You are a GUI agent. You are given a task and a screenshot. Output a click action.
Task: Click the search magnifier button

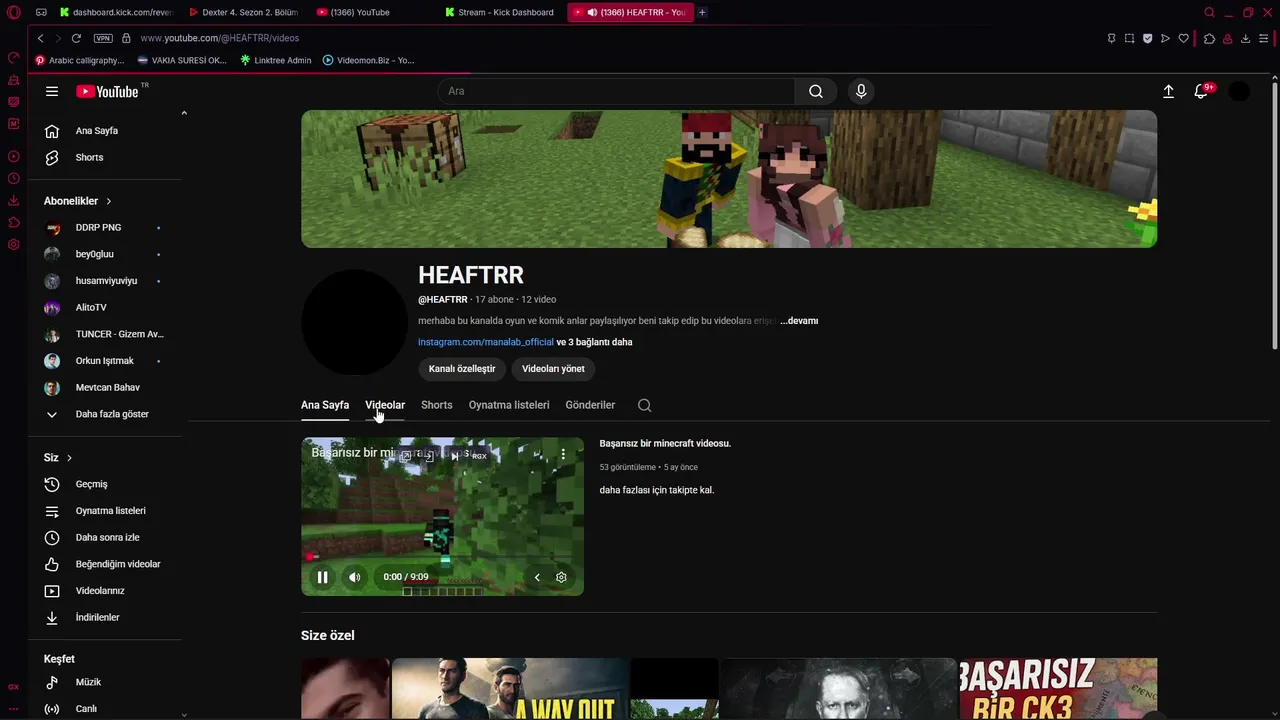coord(816,91)
